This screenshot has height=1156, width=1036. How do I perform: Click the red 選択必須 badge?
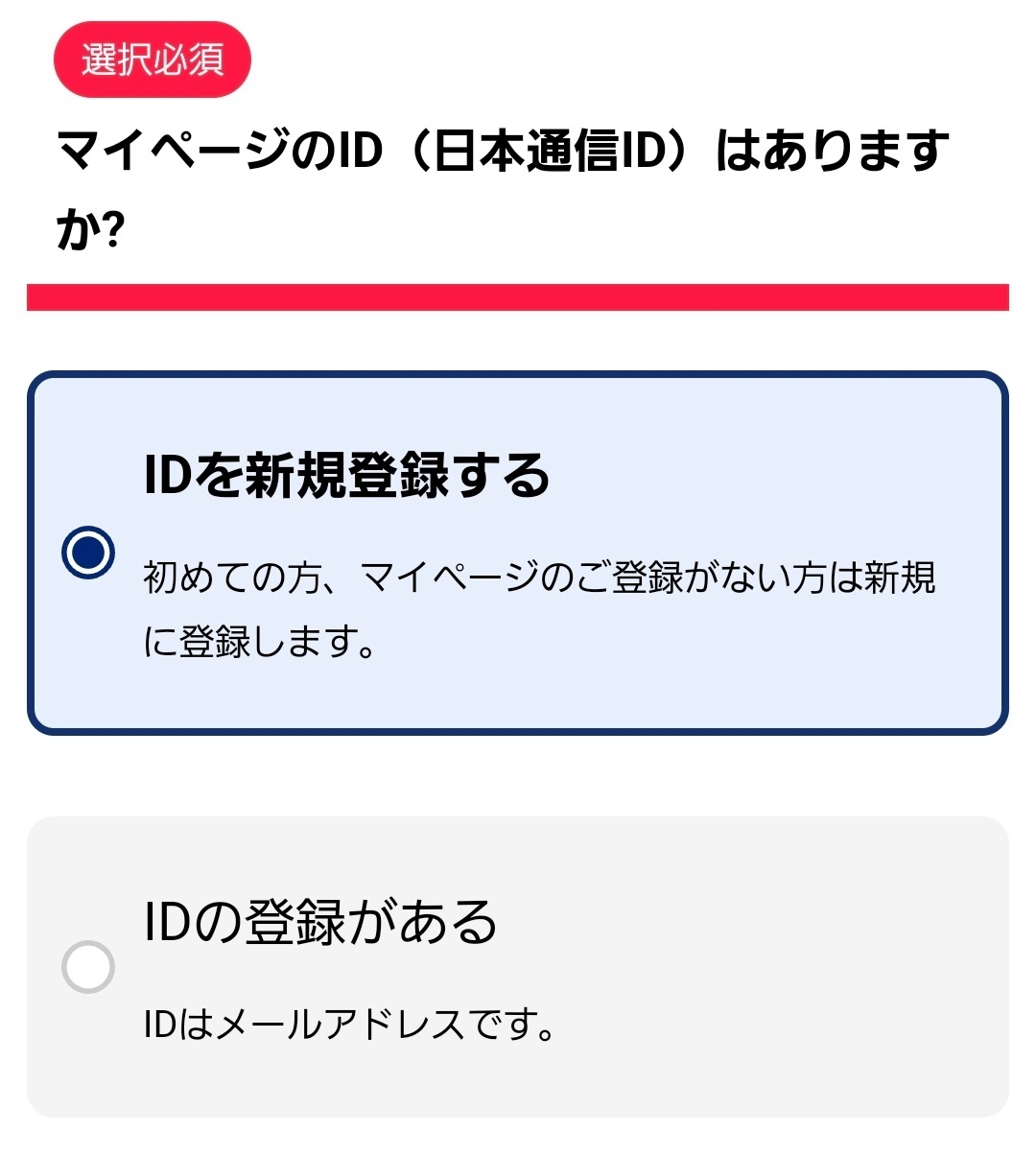coord(152,59)
